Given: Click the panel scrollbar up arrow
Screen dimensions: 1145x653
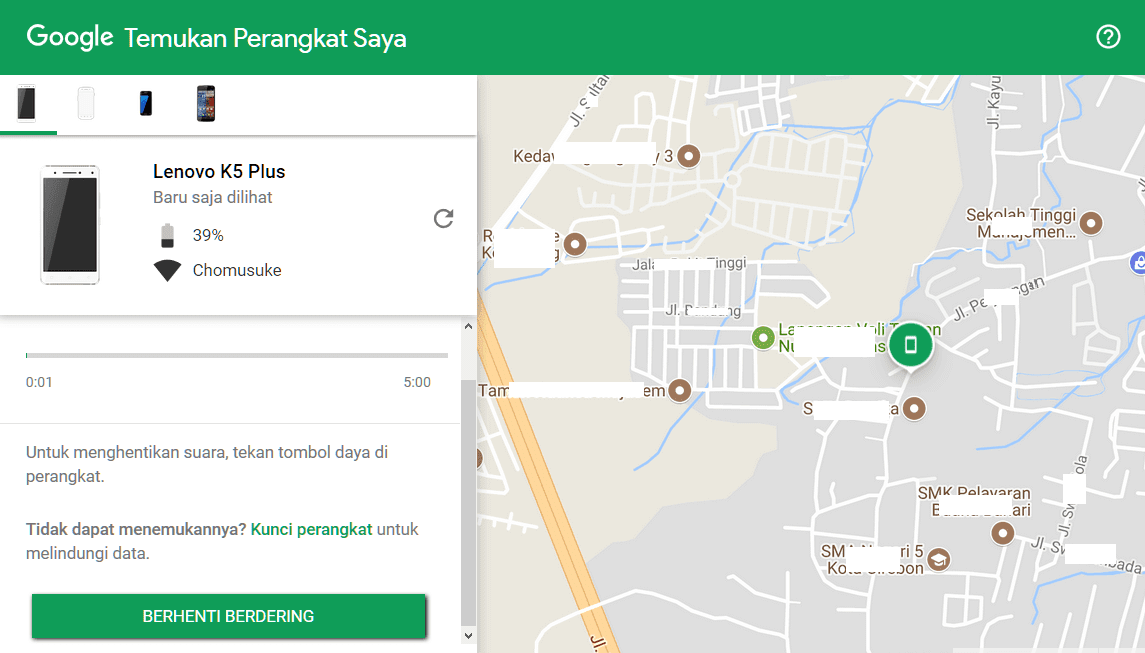Looking at the screenshot, I should click(468, 326).
